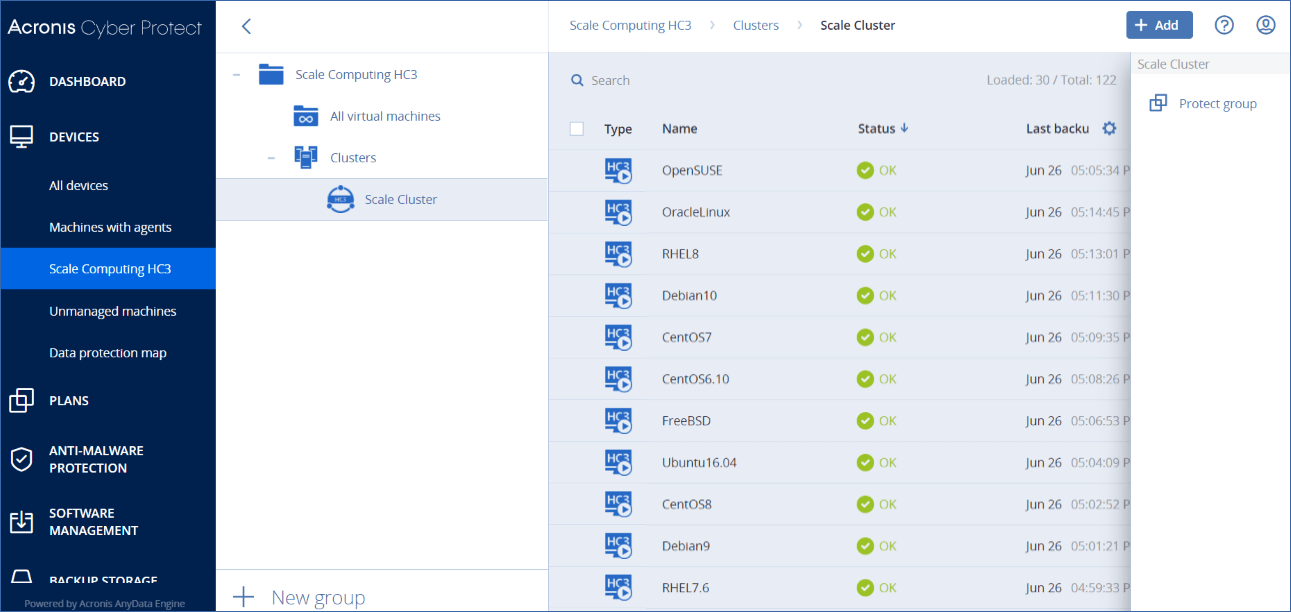
Task: Collapse the Scale Computing HC3 tree node
Action: (x=237, y=75)
